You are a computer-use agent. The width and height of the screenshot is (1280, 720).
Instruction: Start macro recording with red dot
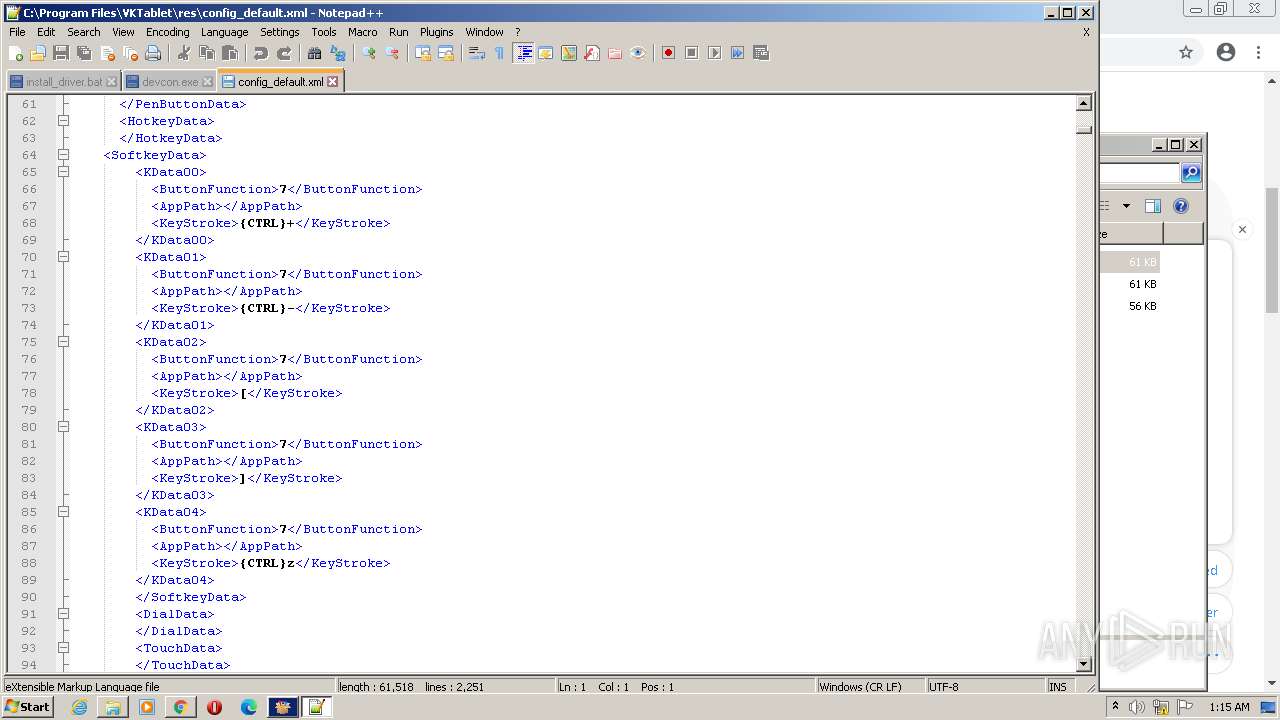click(x=668, y=53)
